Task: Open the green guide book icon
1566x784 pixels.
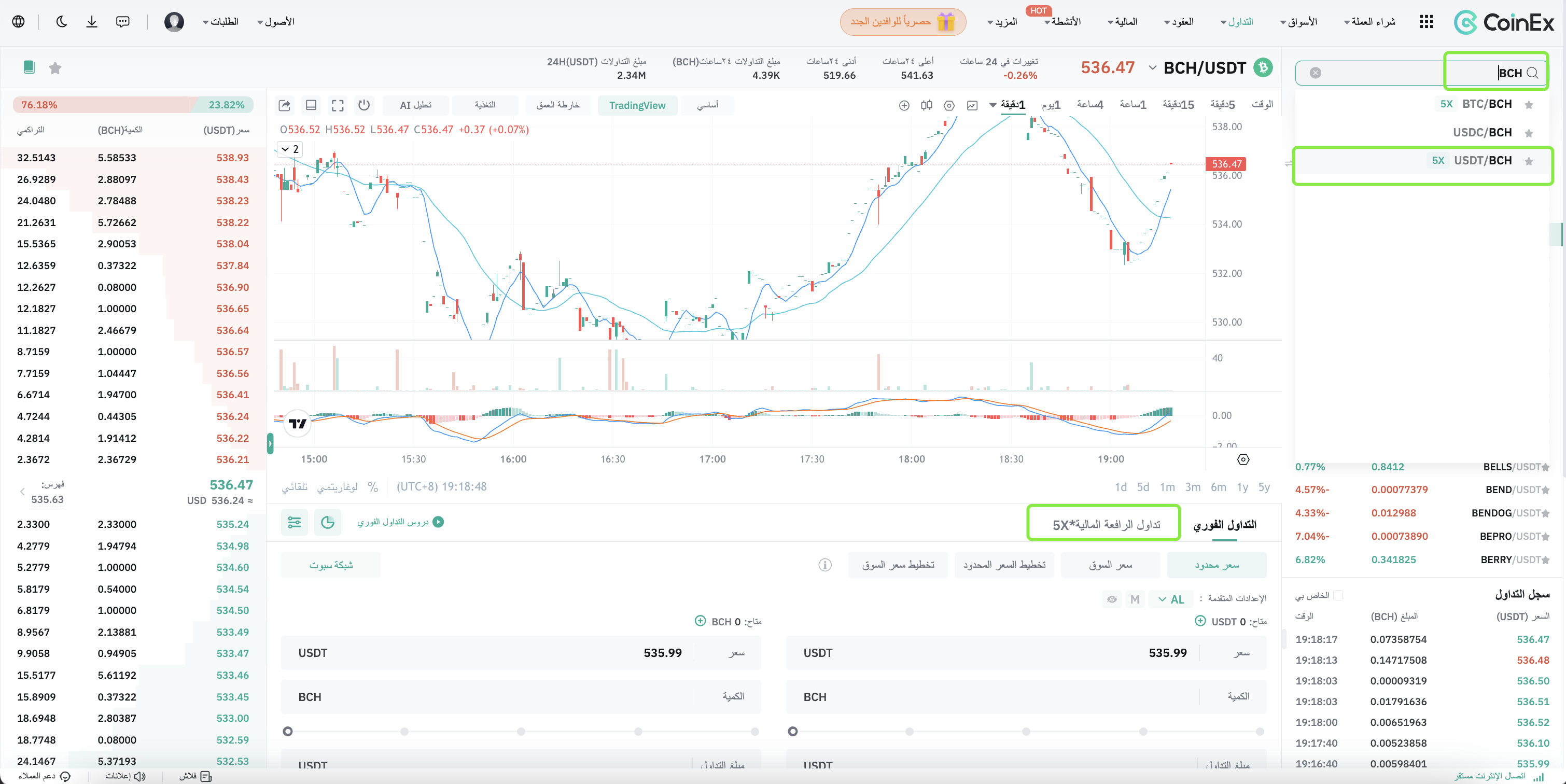Action: pos(29,67)
